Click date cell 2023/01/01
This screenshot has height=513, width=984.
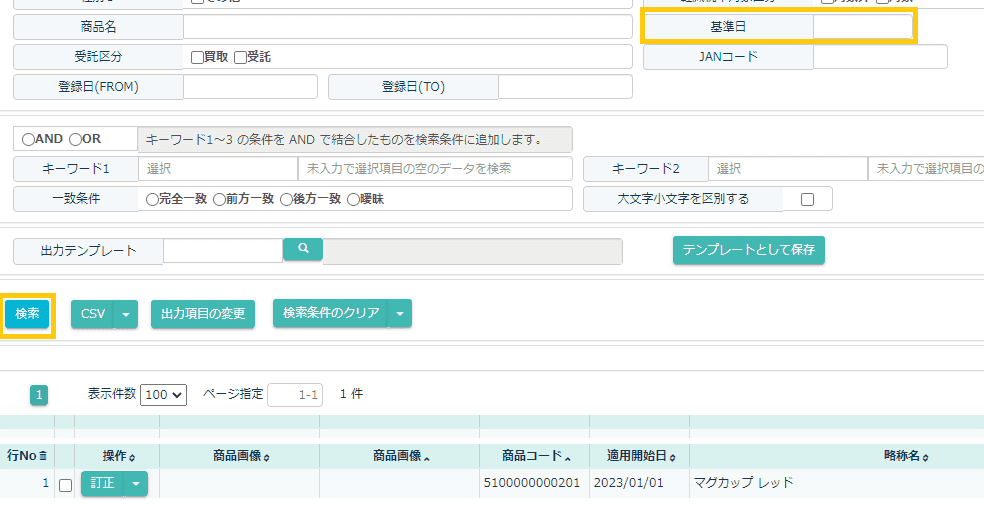pos(628,483)
